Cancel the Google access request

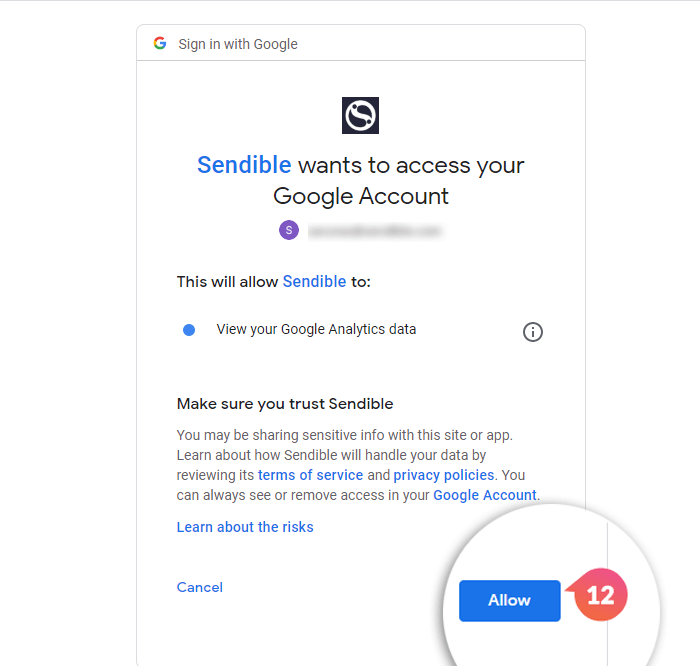click(x=200, y=587)
